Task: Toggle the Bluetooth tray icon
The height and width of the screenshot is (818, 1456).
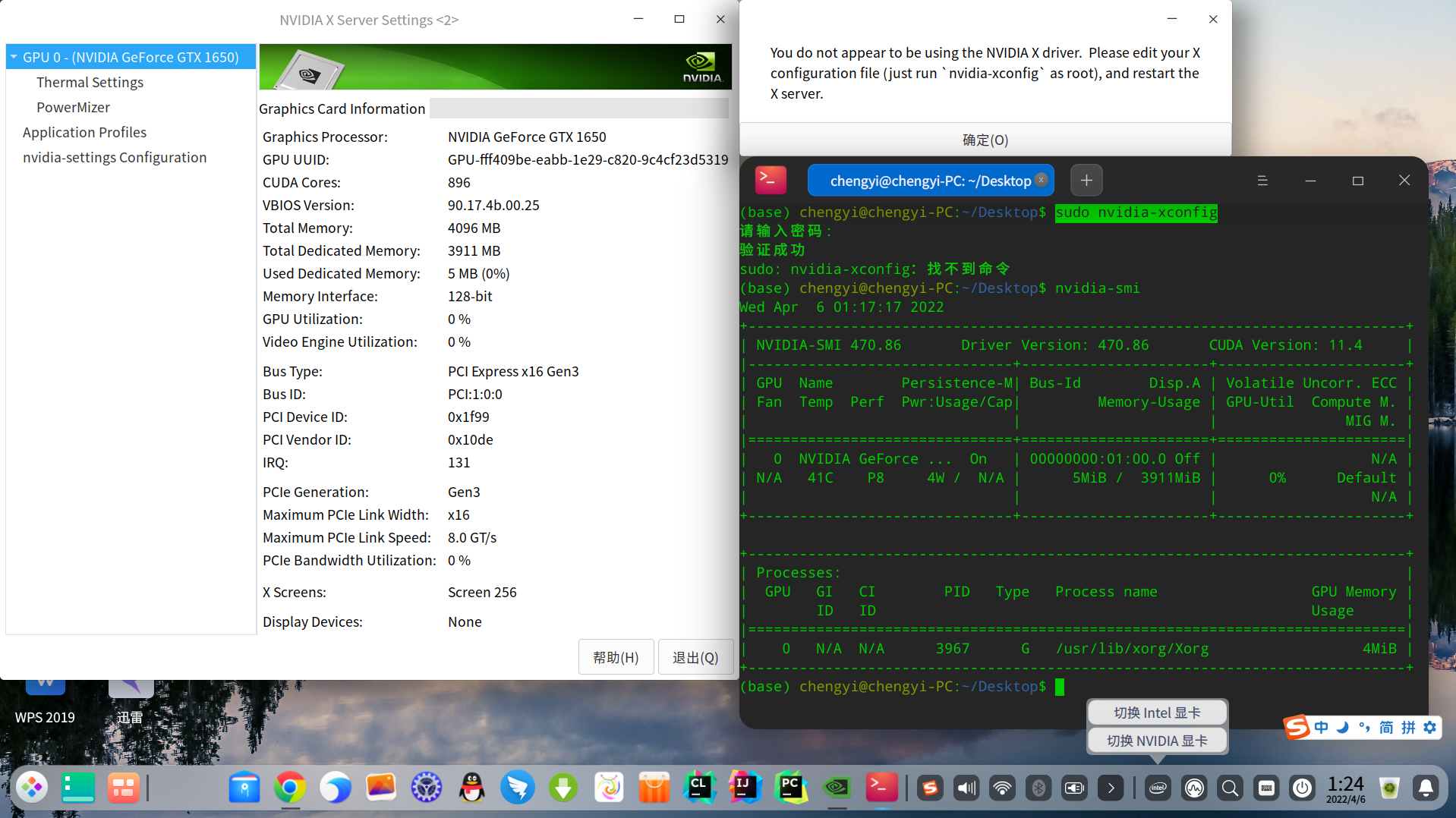Action: point(1038,788)
